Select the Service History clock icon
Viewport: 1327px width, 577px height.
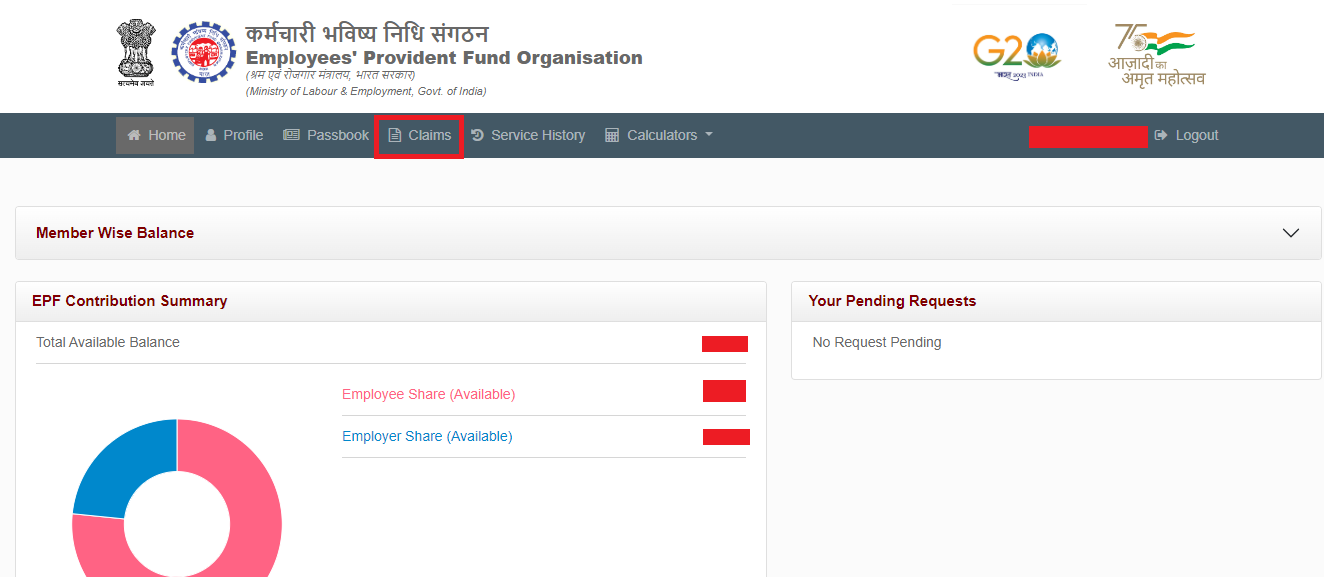pos(478,134)
